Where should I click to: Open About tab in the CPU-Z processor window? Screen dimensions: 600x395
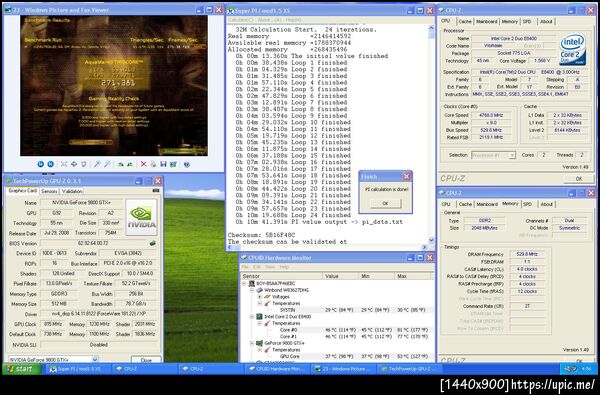point(546,21)
